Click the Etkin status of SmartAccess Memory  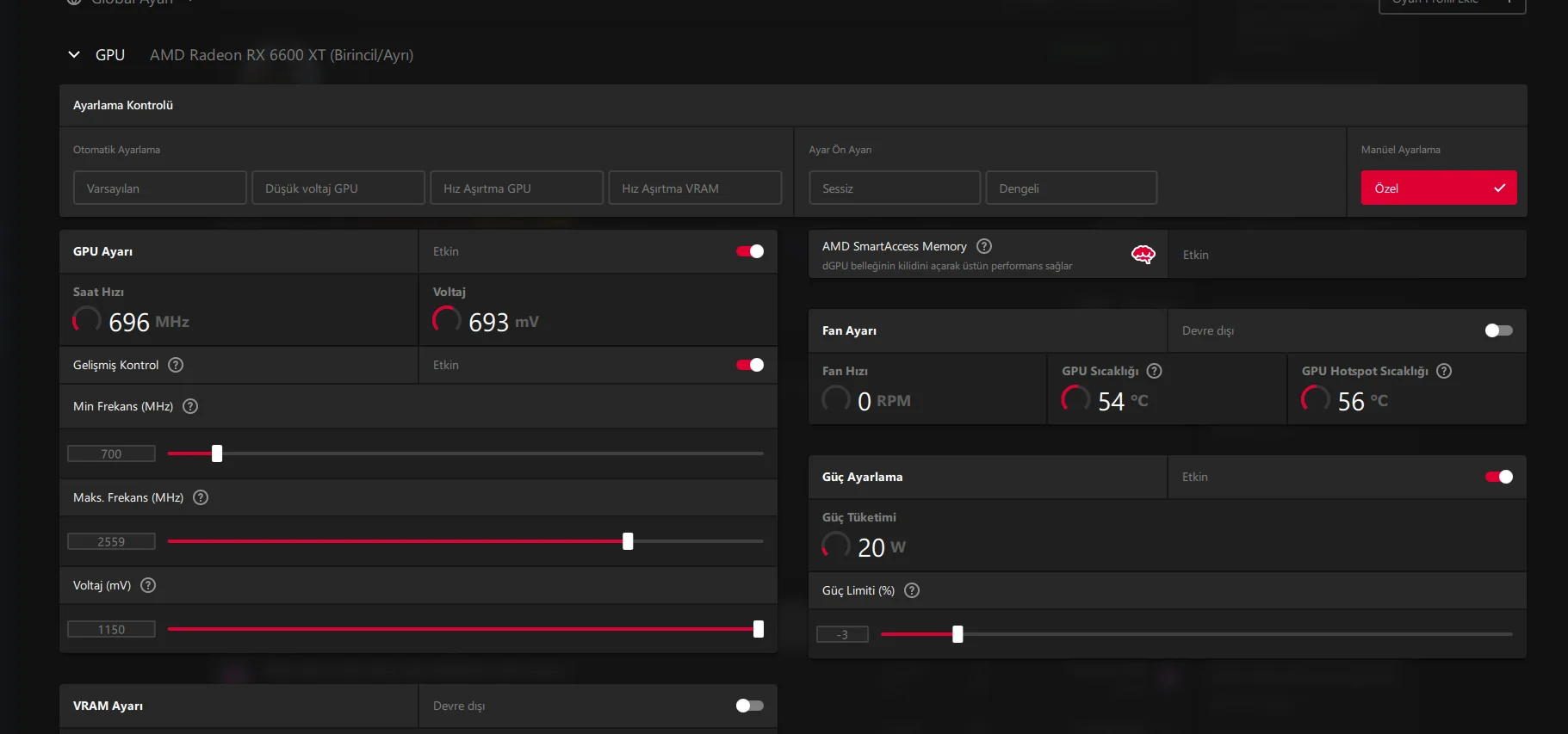click(1196, 255)
